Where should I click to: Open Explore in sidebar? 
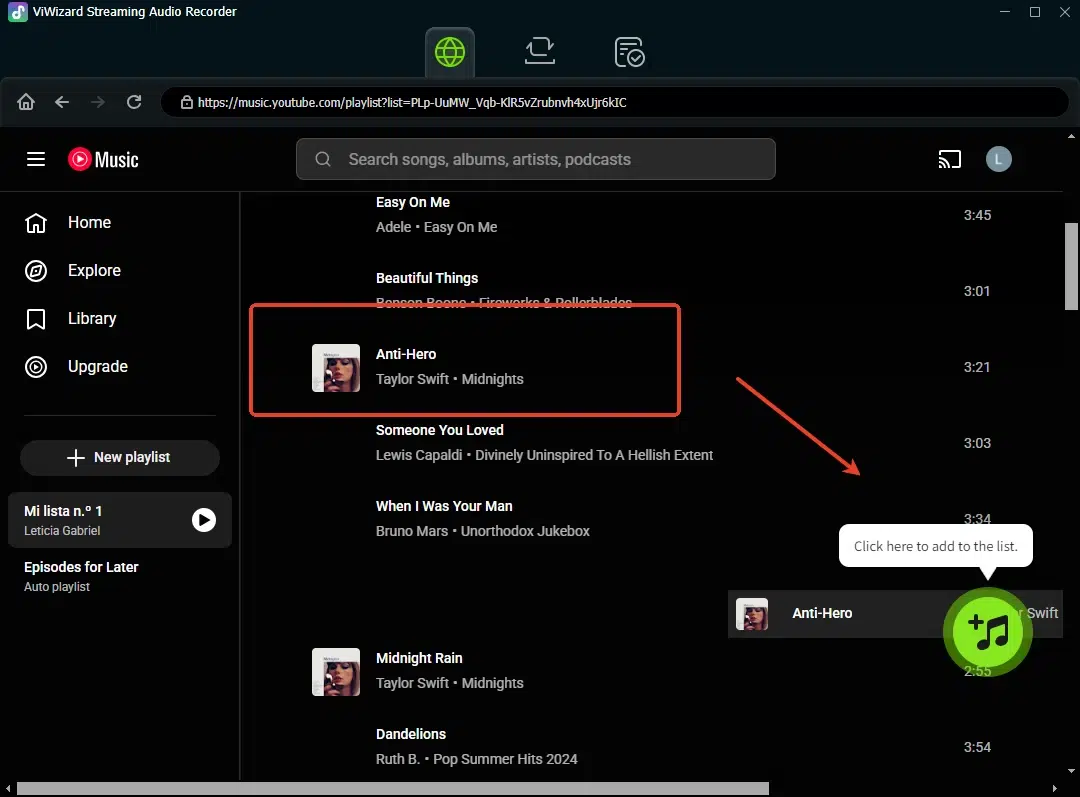(x=73, y=271)
